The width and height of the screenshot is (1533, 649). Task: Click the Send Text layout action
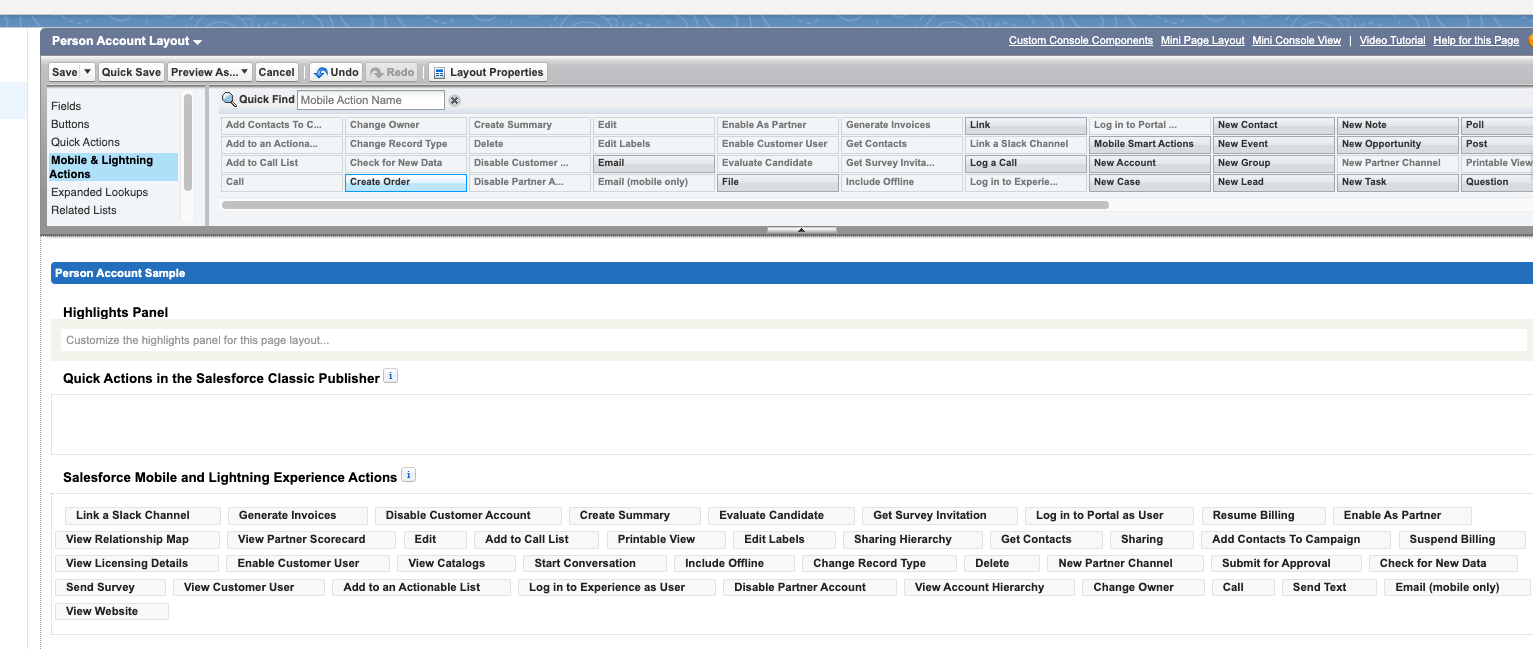(1329, 587)
